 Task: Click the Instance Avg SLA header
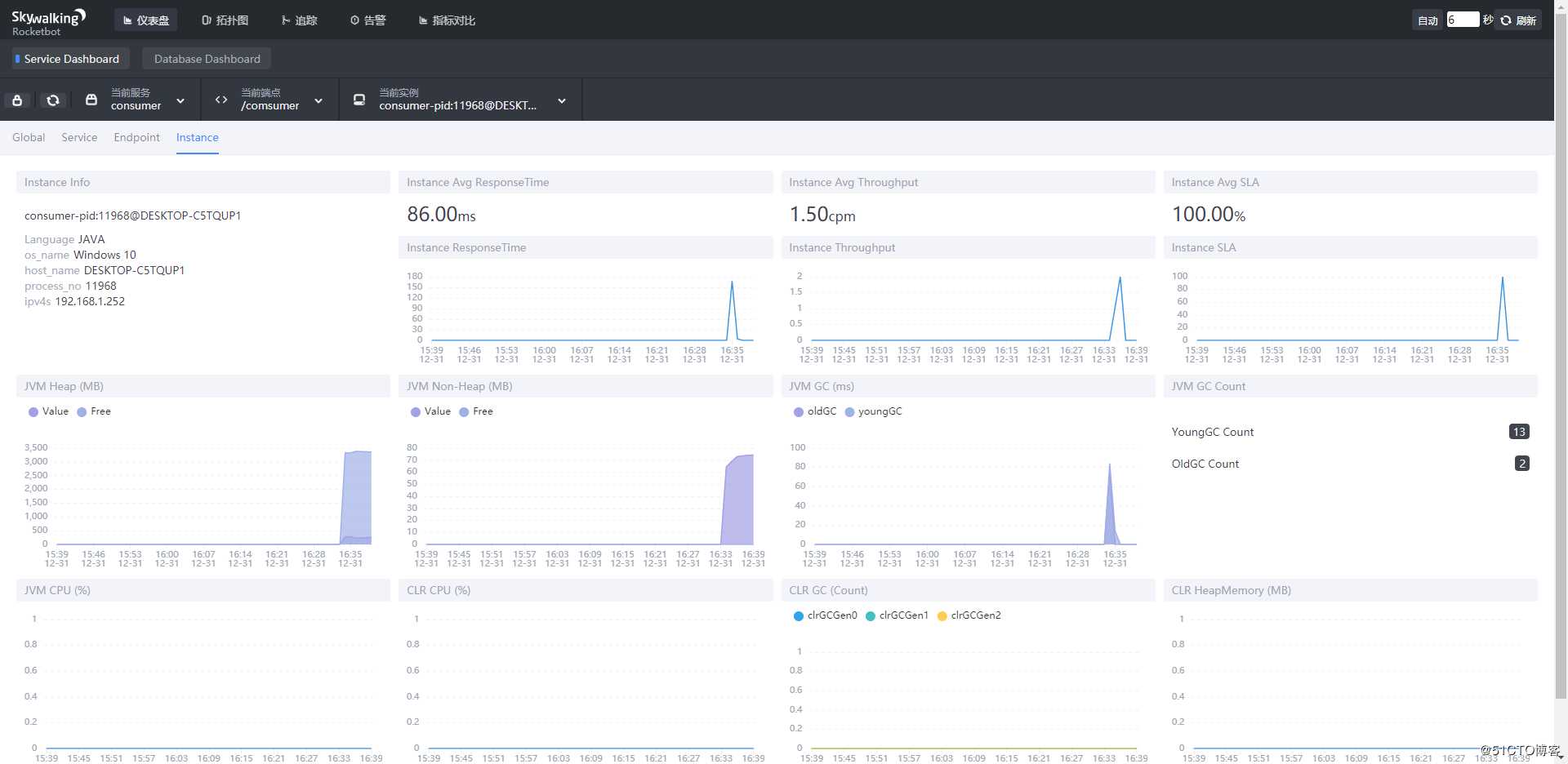(x=1351, y=182)
